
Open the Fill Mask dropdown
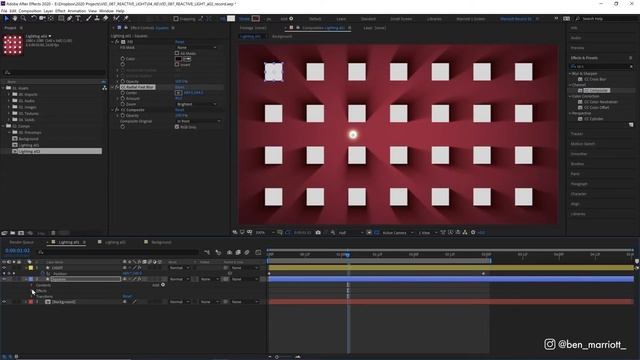click(x=196, y=48)
